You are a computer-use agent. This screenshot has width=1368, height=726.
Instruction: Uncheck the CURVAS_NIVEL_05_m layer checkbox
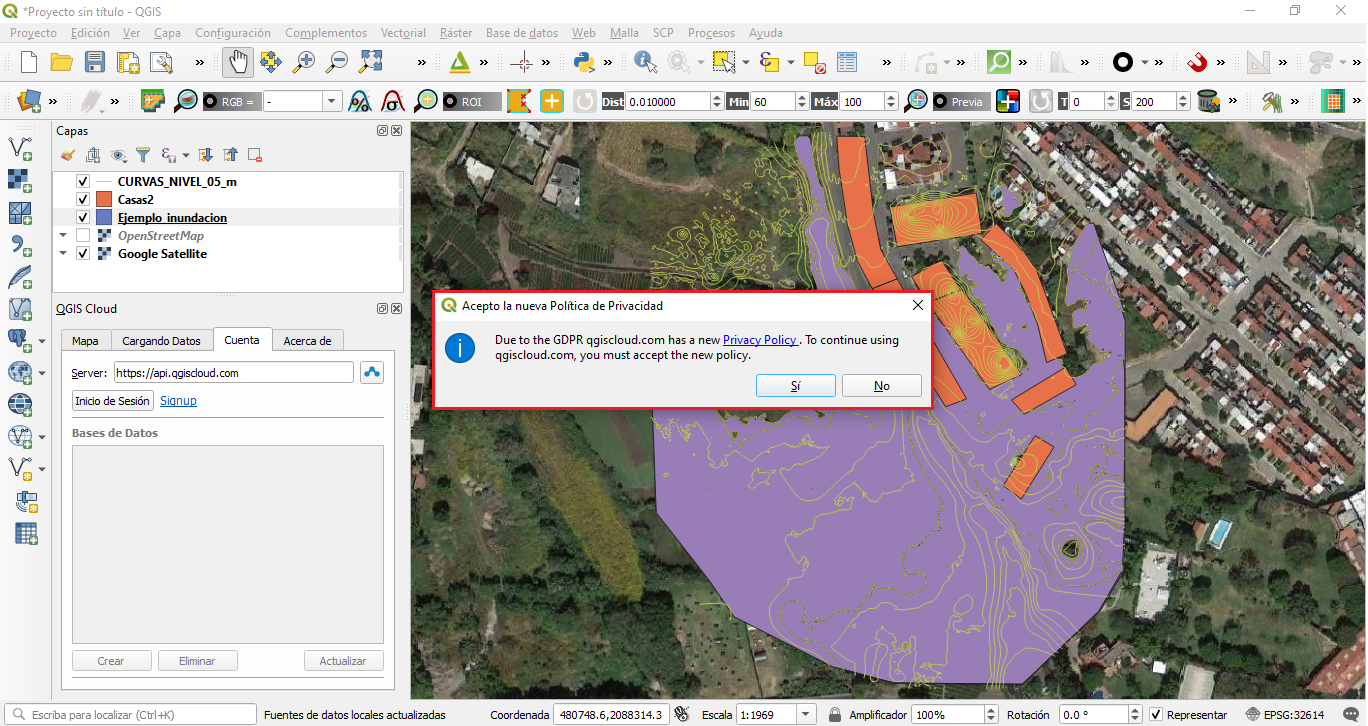click(83, 182)
